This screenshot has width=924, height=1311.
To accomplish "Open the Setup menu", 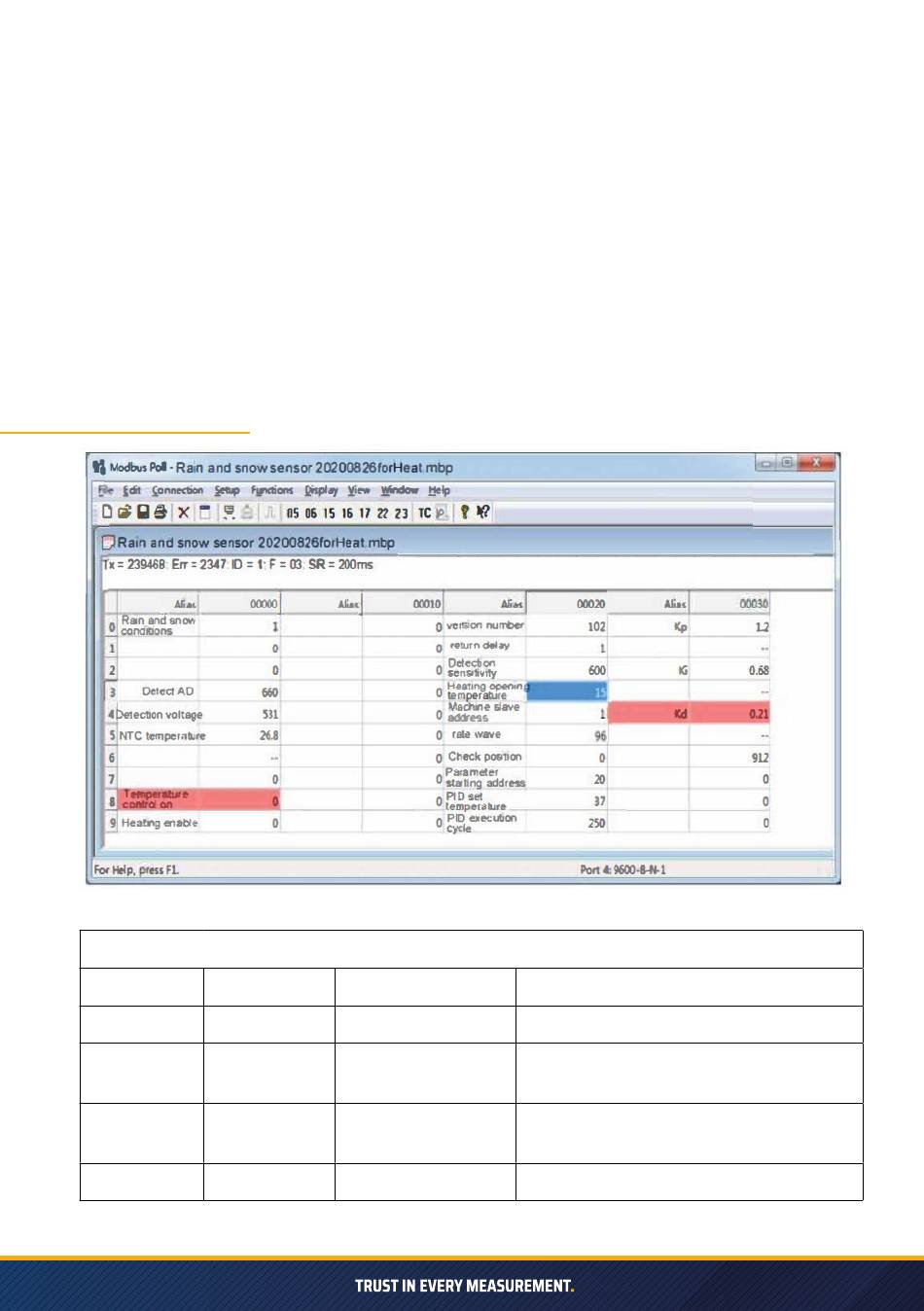I will [x=227, y=491].
